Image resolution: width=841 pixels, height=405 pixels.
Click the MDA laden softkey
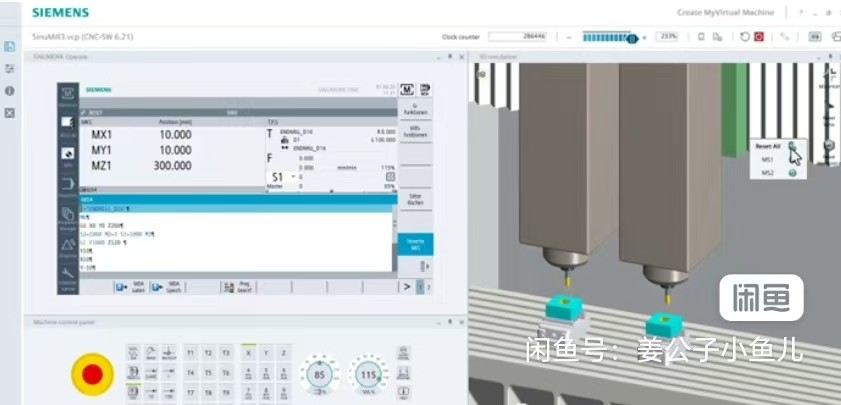point(131,288)
